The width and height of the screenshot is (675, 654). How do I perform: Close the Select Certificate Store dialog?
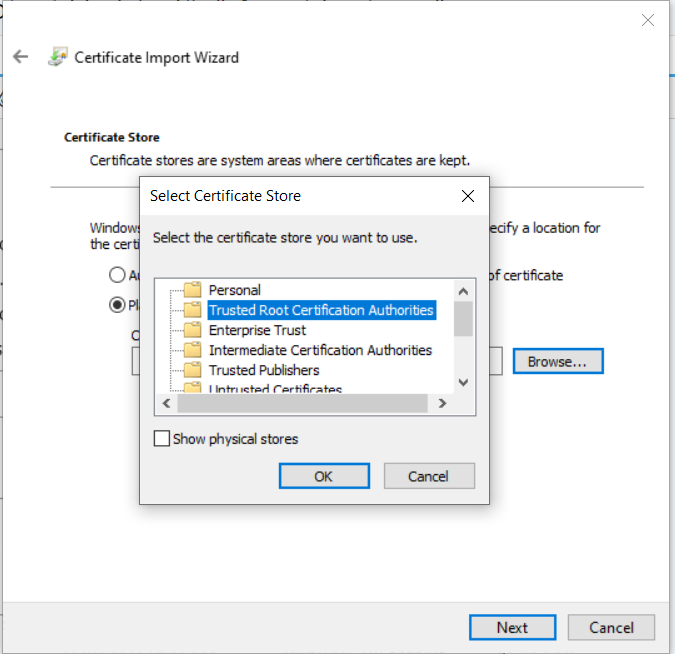468,196
